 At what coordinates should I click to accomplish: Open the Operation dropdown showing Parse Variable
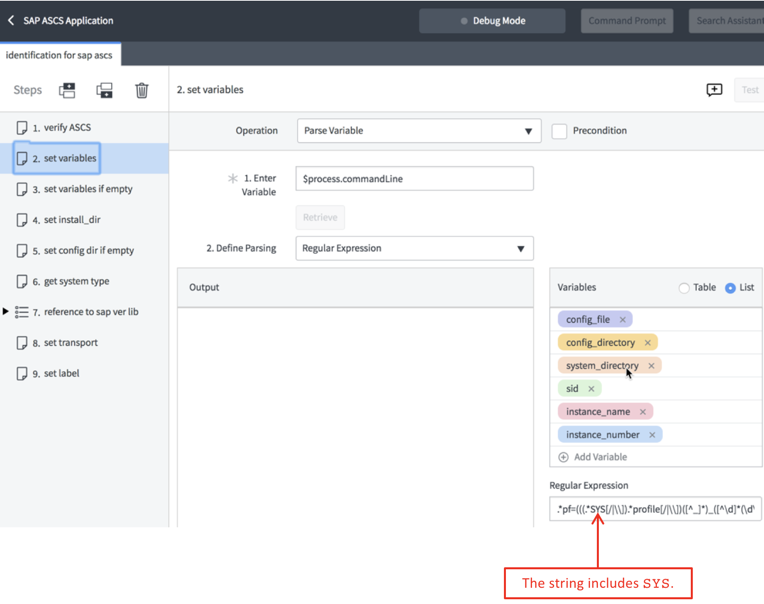[x=419, y=131]
